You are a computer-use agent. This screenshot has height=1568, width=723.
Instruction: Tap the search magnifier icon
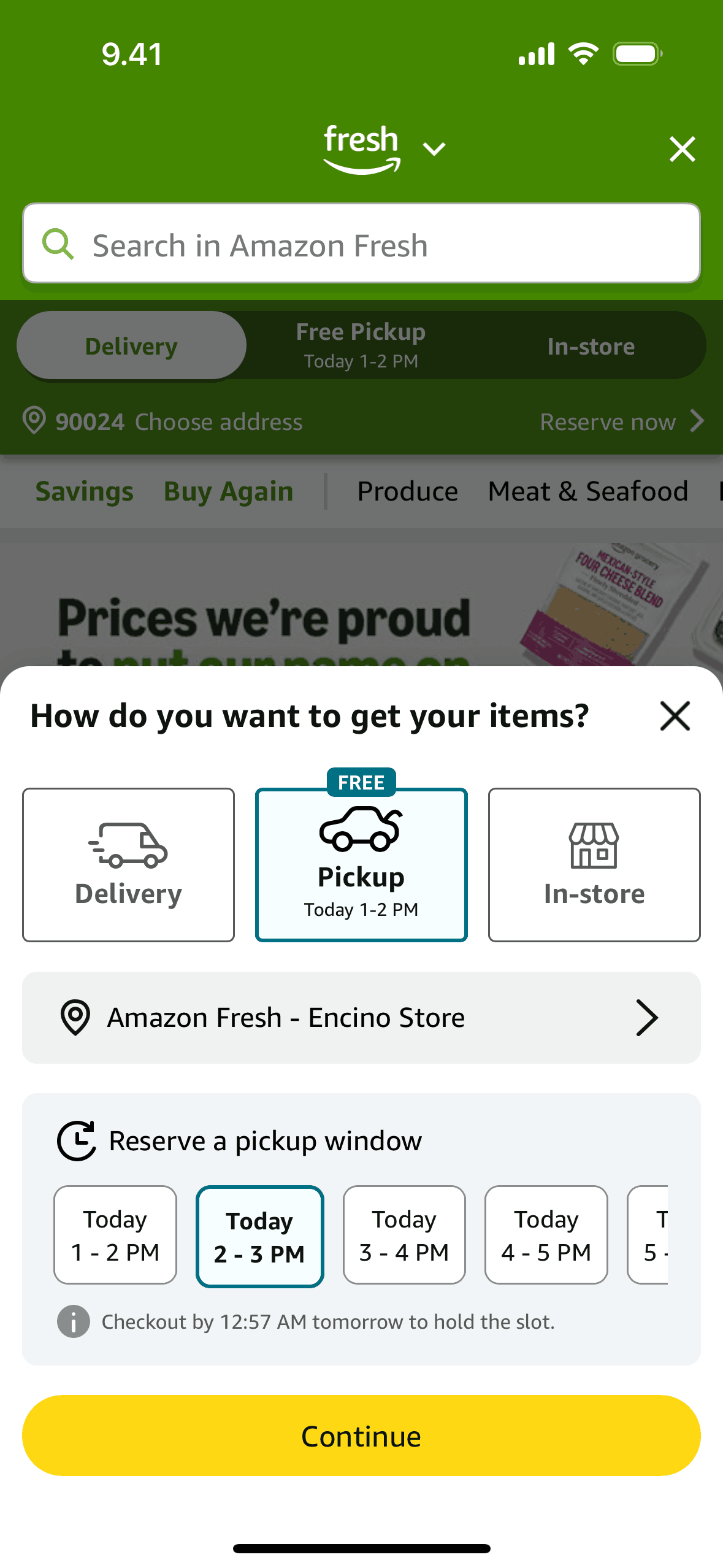tap(58, 244)
